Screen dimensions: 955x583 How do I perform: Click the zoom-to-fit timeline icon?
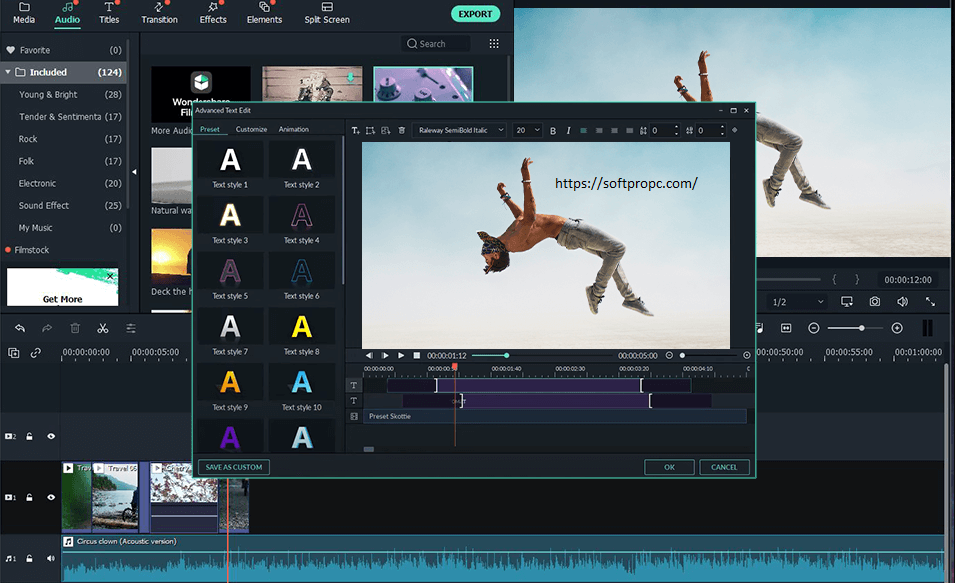pyautogui.click(x=786, y=328)
